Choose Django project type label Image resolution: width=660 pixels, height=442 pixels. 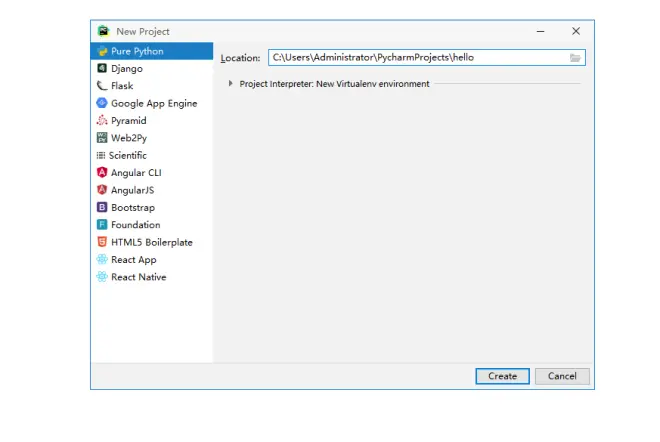pyautogui.click(x=127, y=69)
